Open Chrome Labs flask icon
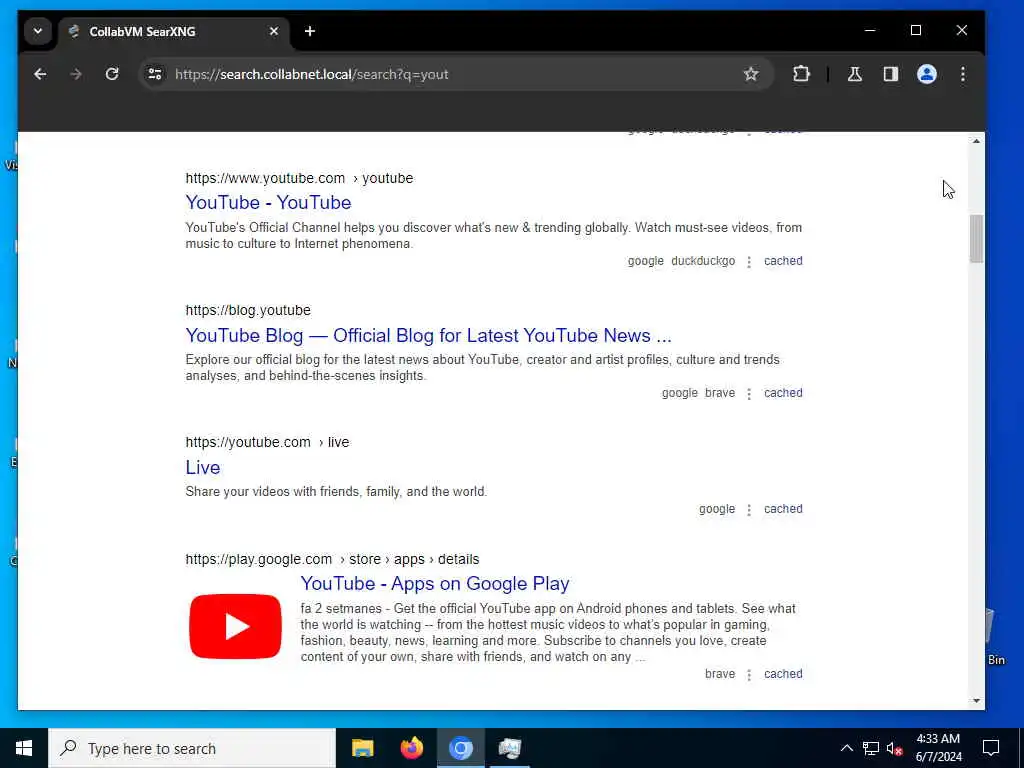This screenshot has width=1024, height=768. pos(855,74)
